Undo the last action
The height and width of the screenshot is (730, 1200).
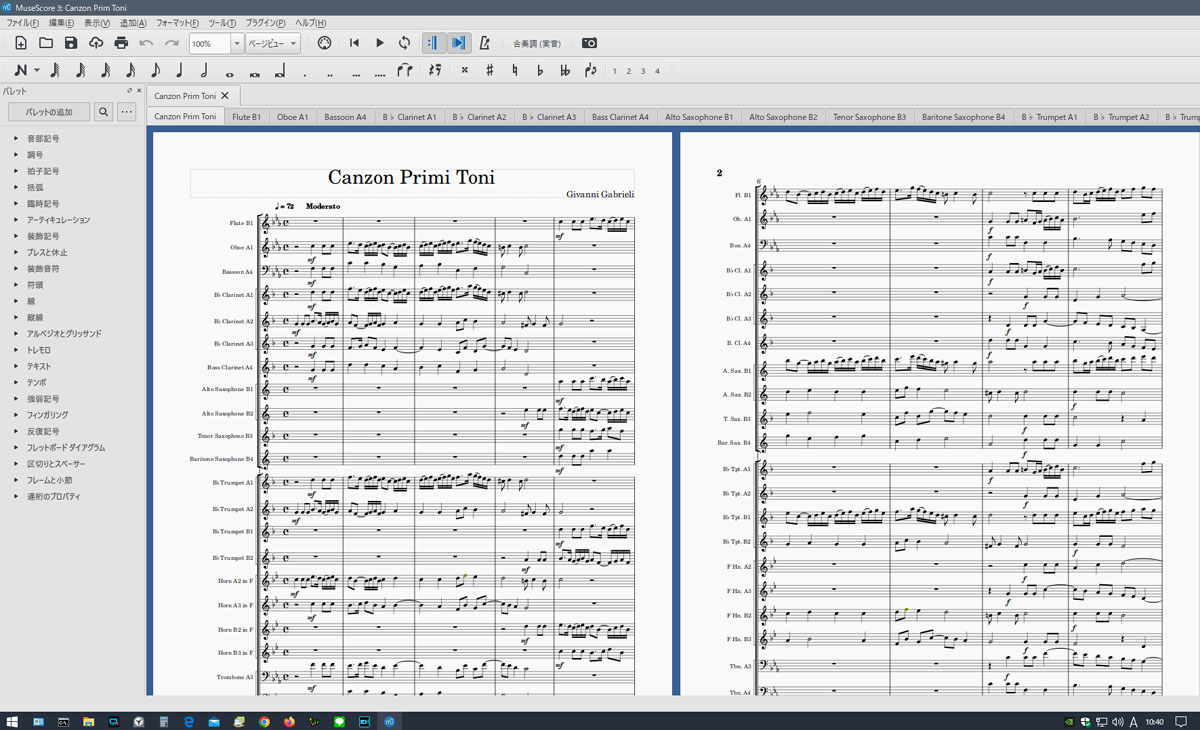point(146,43)
